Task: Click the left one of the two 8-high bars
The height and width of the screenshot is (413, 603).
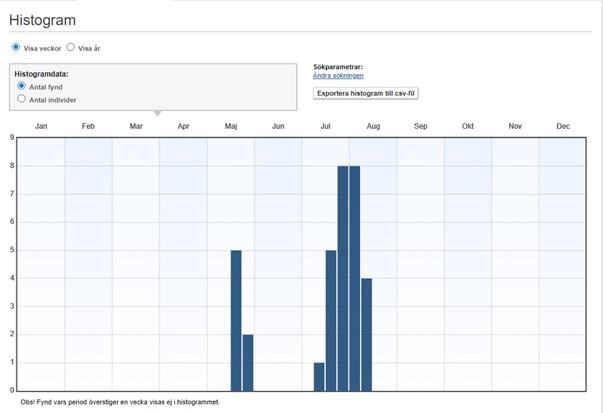Action: [343, 278]
